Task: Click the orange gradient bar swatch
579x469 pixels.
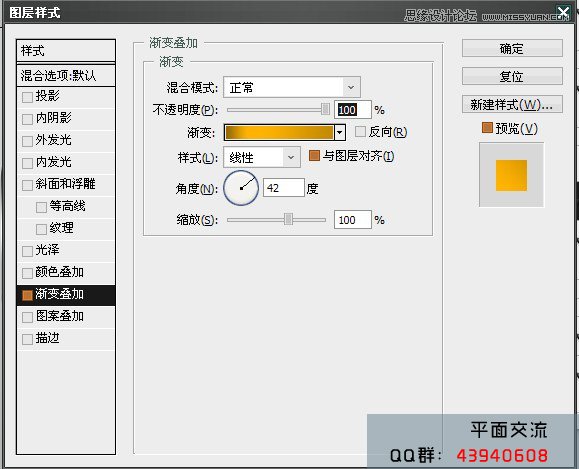Action: (279, 132)
